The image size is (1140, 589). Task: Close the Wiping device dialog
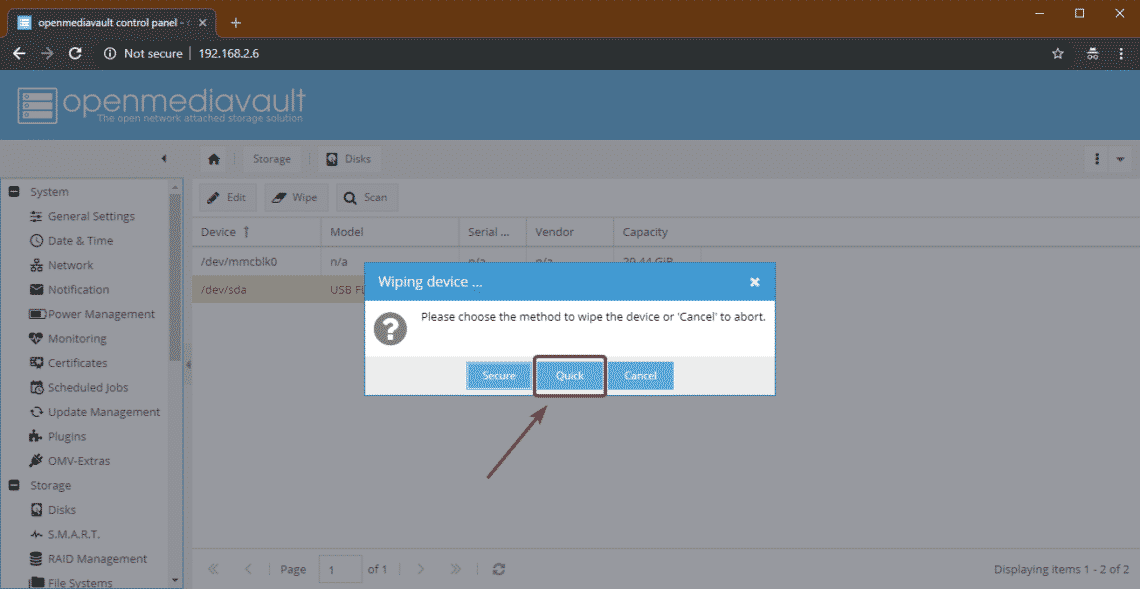(755, 282)
